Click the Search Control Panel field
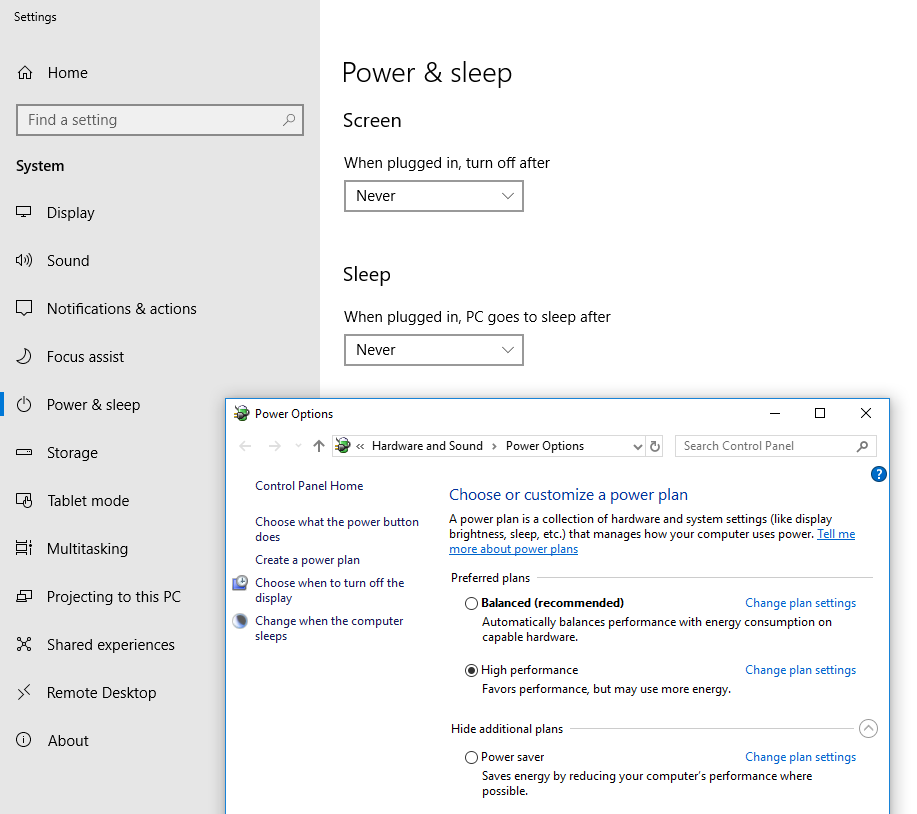 tap(766, 446)
